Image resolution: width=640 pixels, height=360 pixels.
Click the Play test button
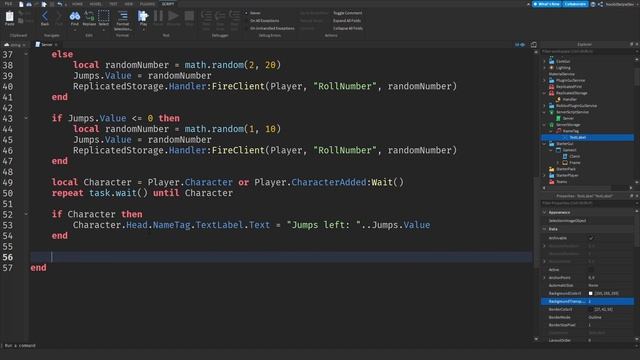pyautogui.click(x=143, y=16)
